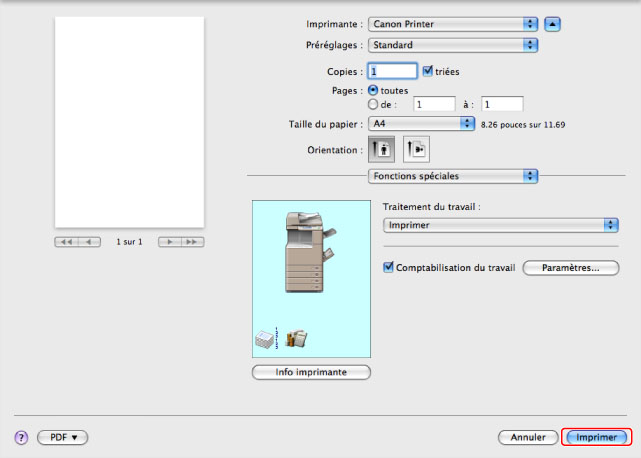Image resolution: width=641 pixels, height=458 pixels.
Task: Open the Préréglages Standard dropdown
Action: pyautogui.click(x=452, y=45)
